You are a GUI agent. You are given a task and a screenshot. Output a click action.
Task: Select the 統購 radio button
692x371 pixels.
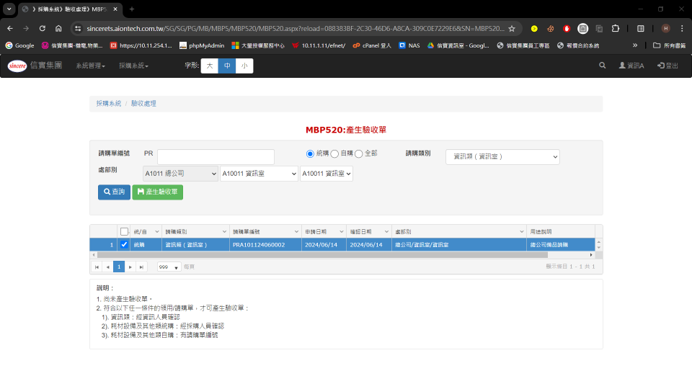310,154
